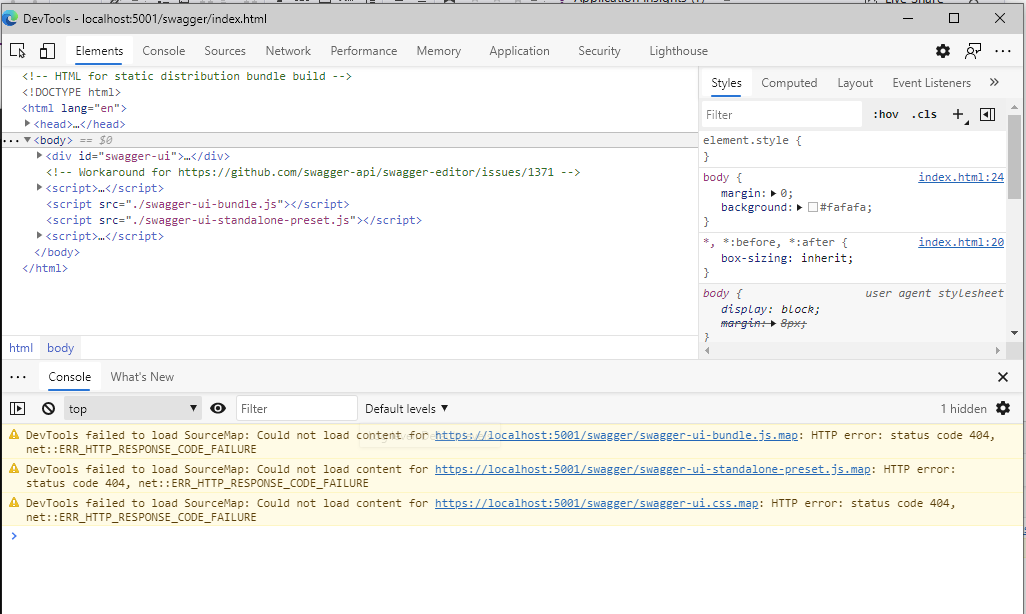Show more Styles pane tabs chevron
This screenshot has height=614, width=1026.
[x=995, y=82]
